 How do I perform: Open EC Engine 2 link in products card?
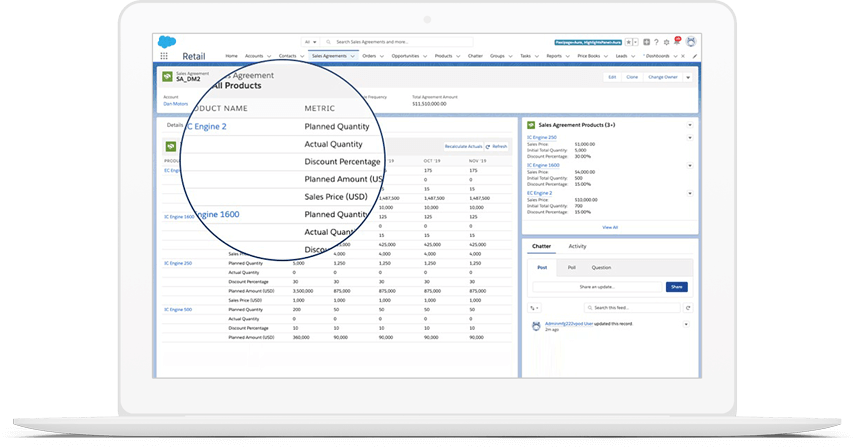(x=539, y=193)
